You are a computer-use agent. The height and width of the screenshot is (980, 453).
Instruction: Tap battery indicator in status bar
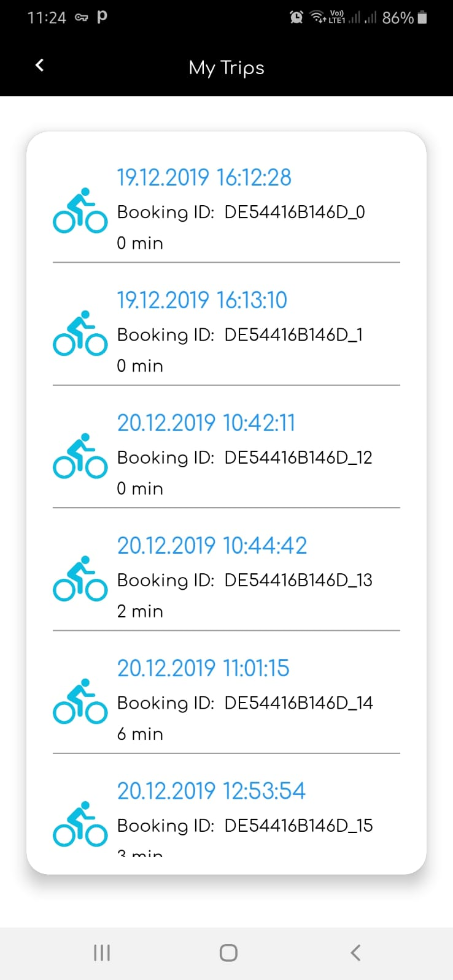click(422, 18)
